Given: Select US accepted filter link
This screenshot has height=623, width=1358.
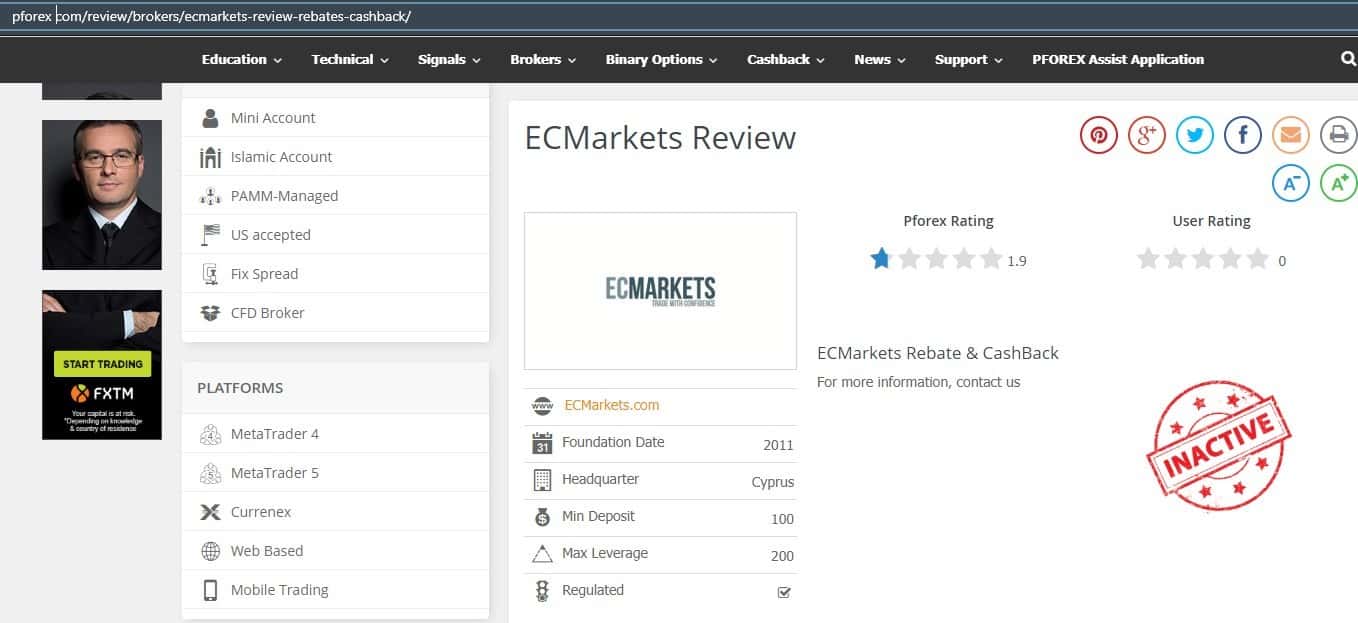Looking at the screenshot, I should pos(271,235).
